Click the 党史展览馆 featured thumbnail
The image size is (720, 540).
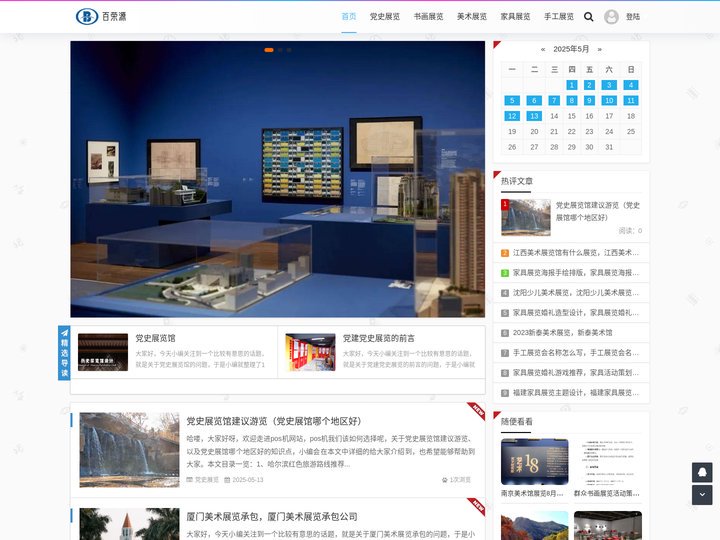tap(103, 352)
